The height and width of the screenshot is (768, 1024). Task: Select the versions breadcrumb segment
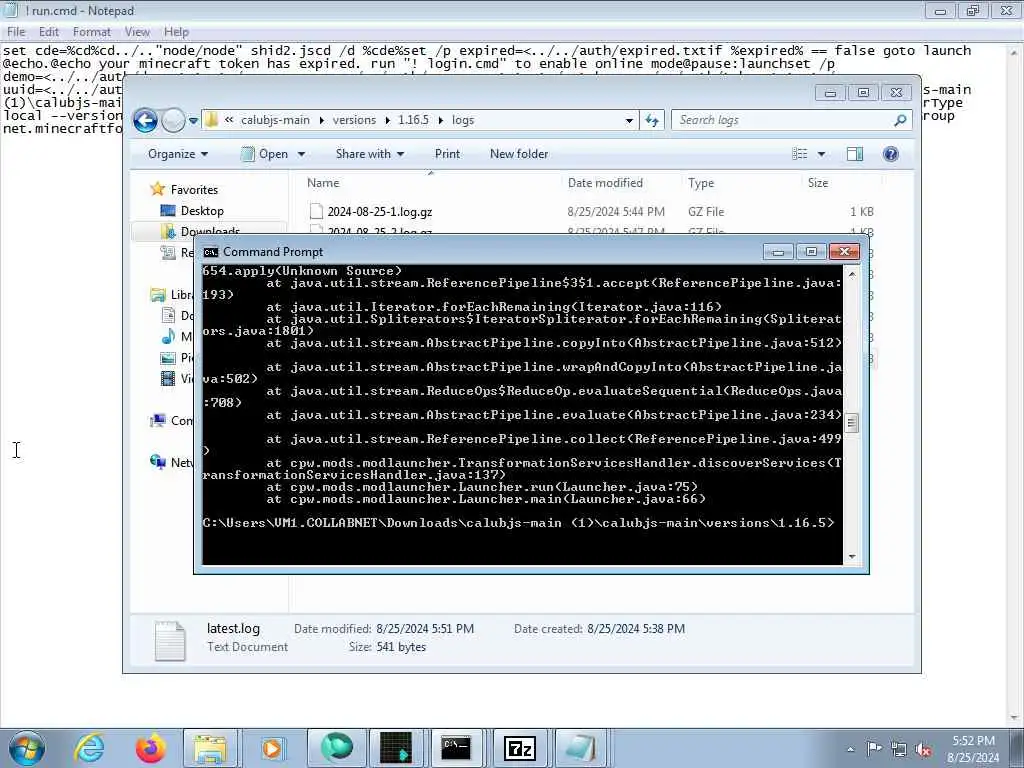pos(354,120)
